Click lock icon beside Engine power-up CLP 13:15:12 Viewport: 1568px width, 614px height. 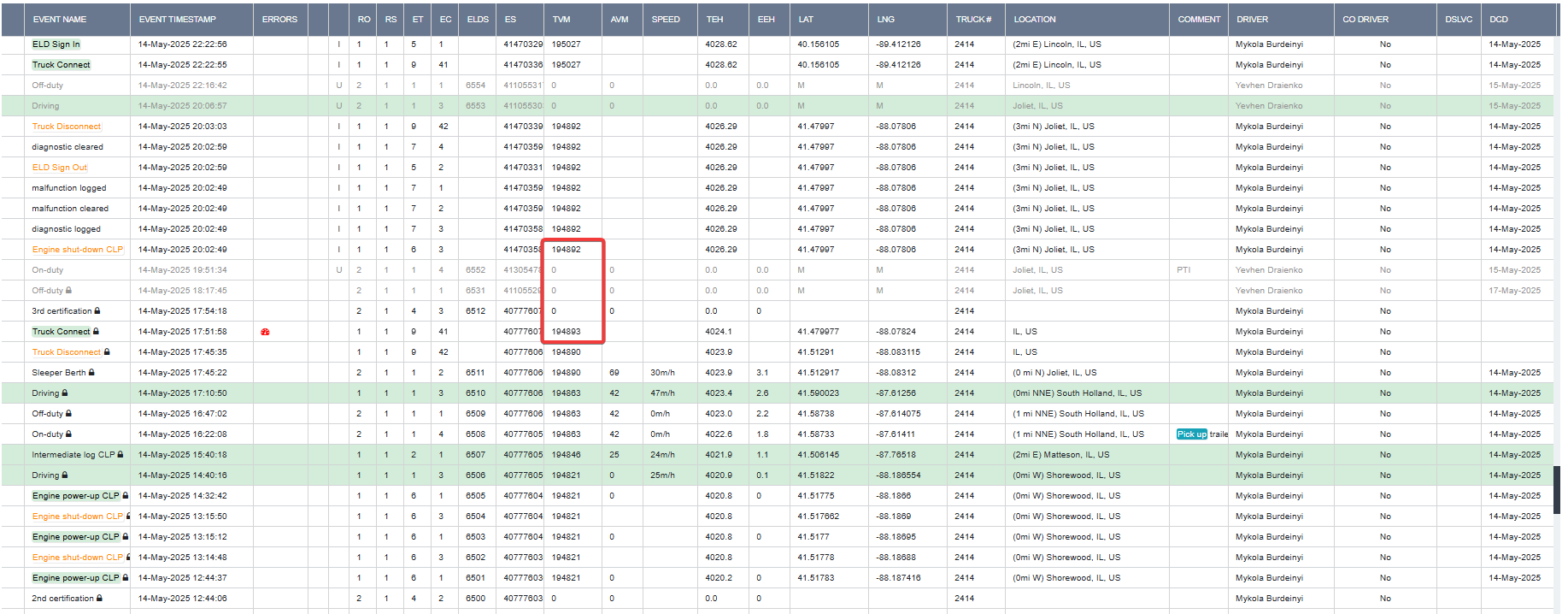click(126, 537)
